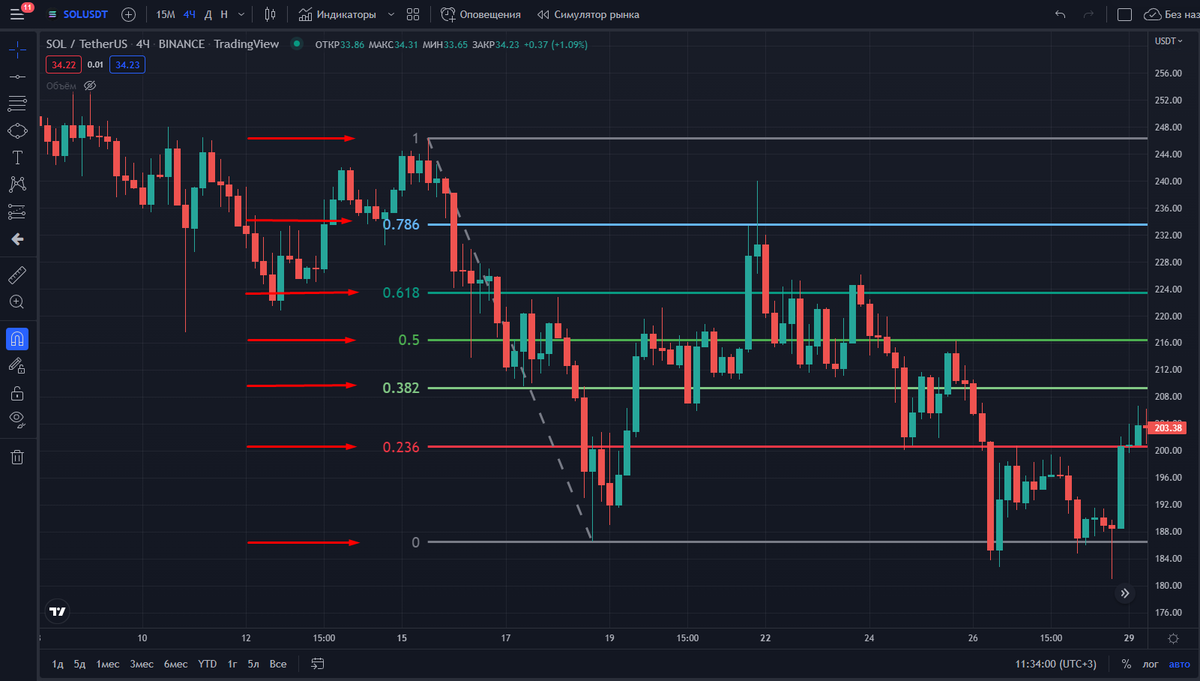Open the multi-chart layout selector
Viewport: 1200px width, 681px height.
point(413,14)
